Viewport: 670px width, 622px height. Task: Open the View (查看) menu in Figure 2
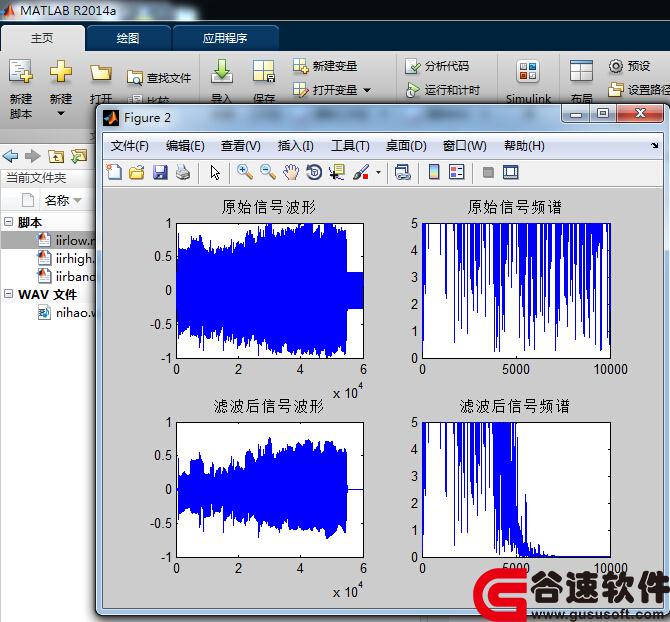(241, 146)
